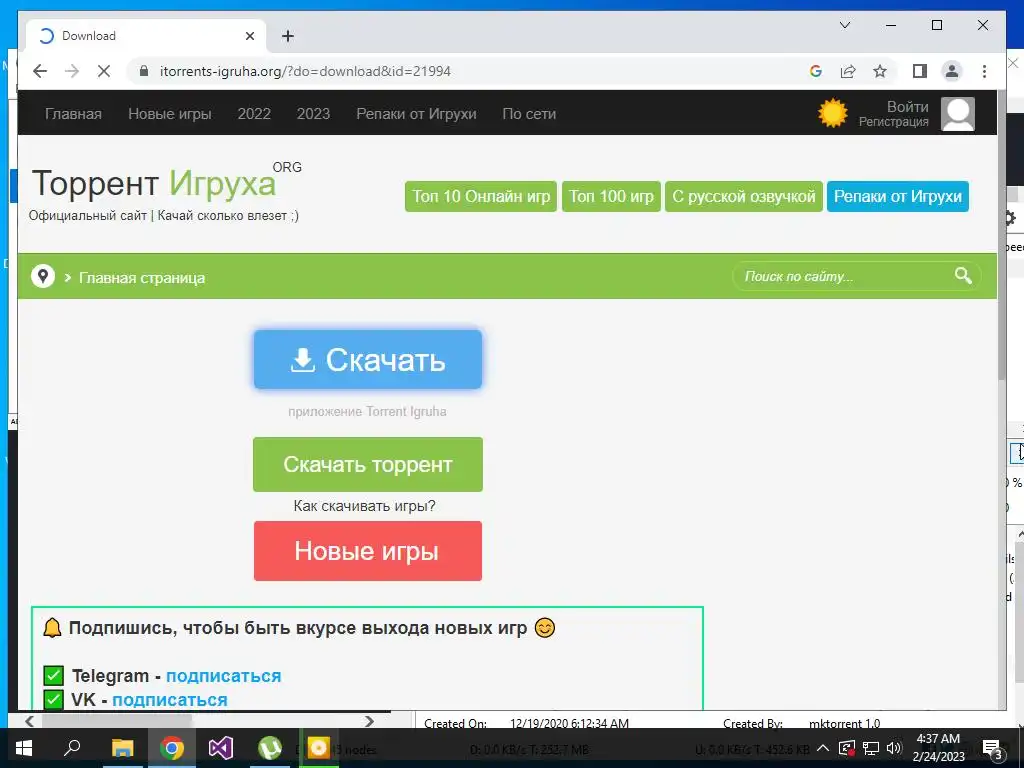Click the green Скачать торрент button

[368, 464]
